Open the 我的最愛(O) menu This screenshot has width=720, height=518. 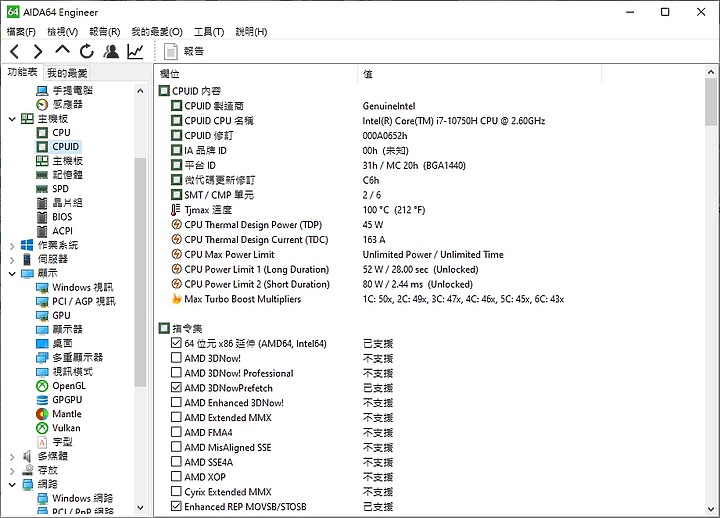(x=157, y=32)
